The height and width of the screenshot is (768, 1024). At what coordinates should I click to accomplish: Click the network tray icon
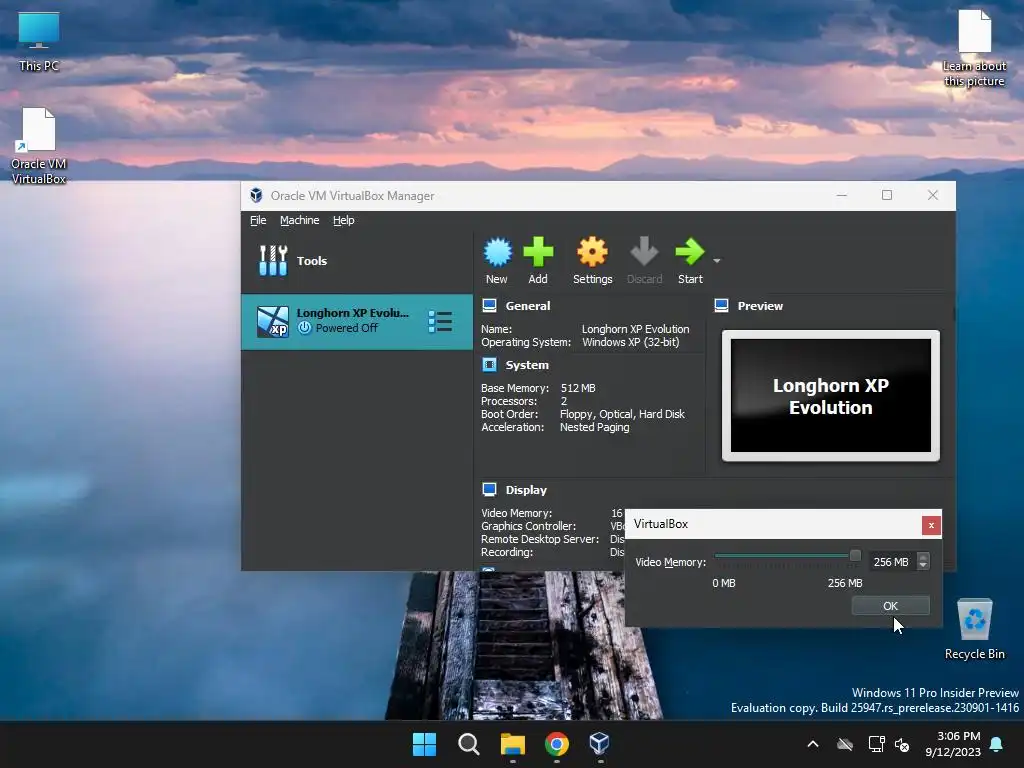click(x=876, y=744)
